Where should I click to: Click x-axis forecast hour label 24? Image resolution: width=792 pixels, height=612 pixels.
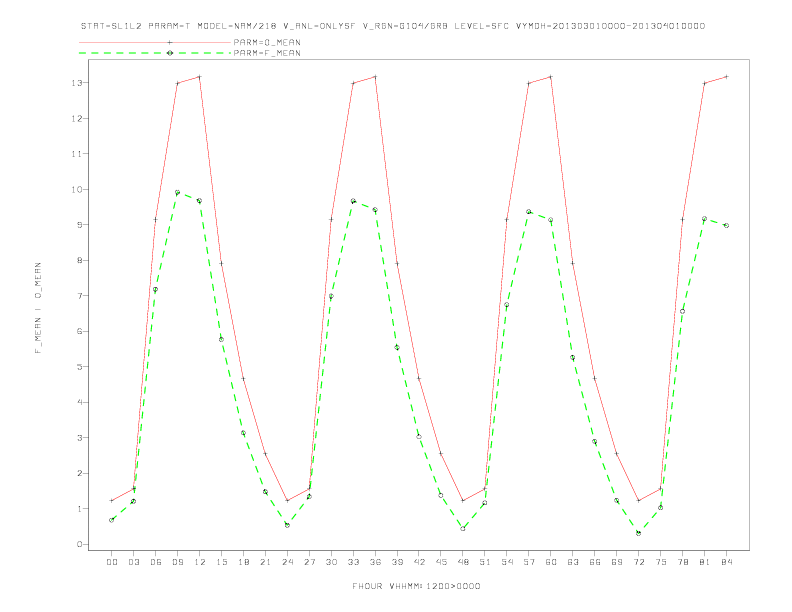[287, 562]
